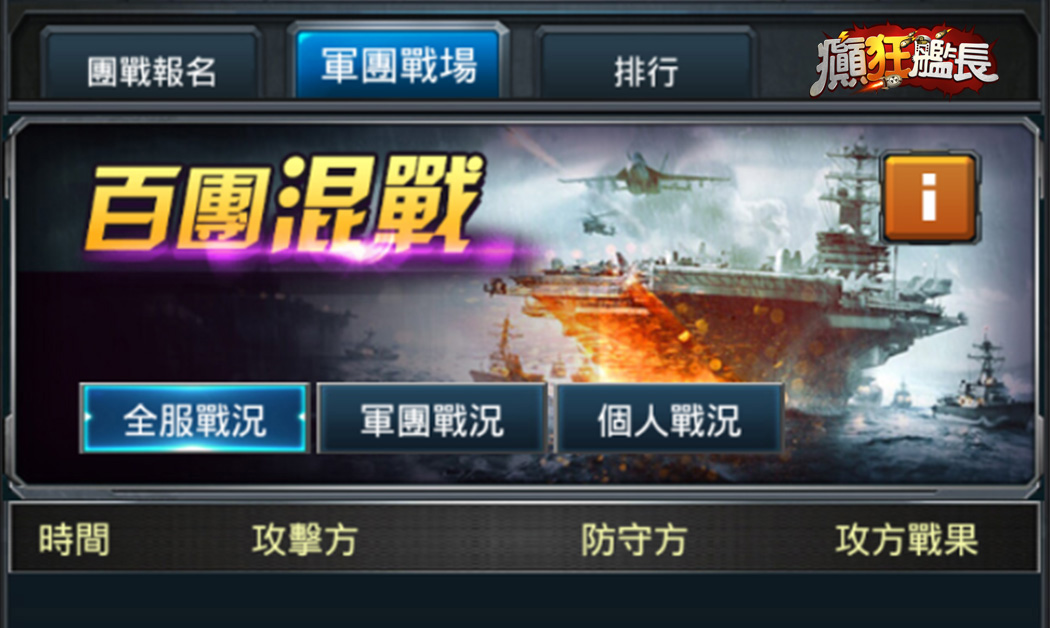Tap the 瘋狂艦長 game logo
This screenshot has height=628, width=1050.
[x=905, y=61]
